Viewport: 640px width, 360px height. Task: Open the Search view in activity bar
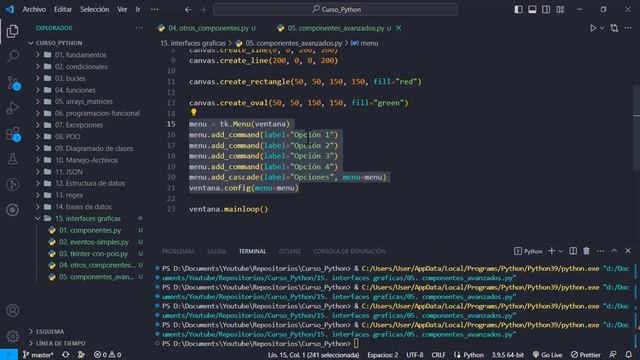tap(13, 56)
